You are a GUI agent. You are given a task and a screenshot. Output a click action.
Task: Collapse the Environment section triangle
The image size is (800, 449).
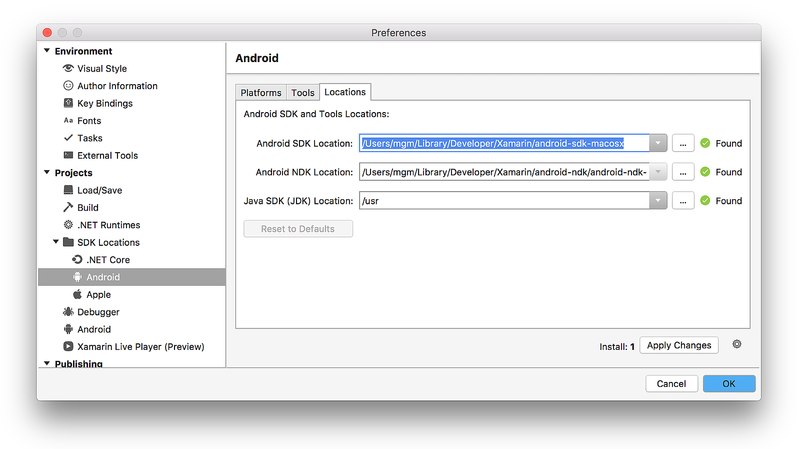47,51
